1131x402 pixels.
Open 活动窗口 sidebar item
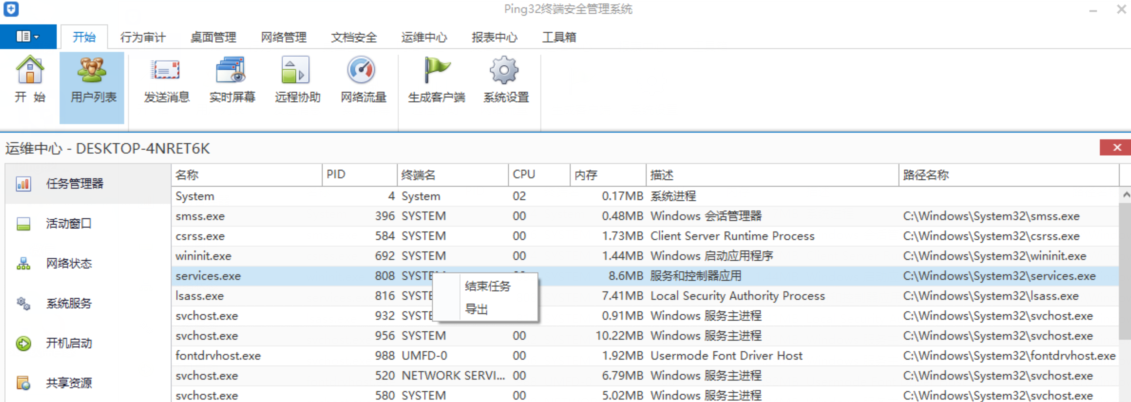tap(87, 224)
